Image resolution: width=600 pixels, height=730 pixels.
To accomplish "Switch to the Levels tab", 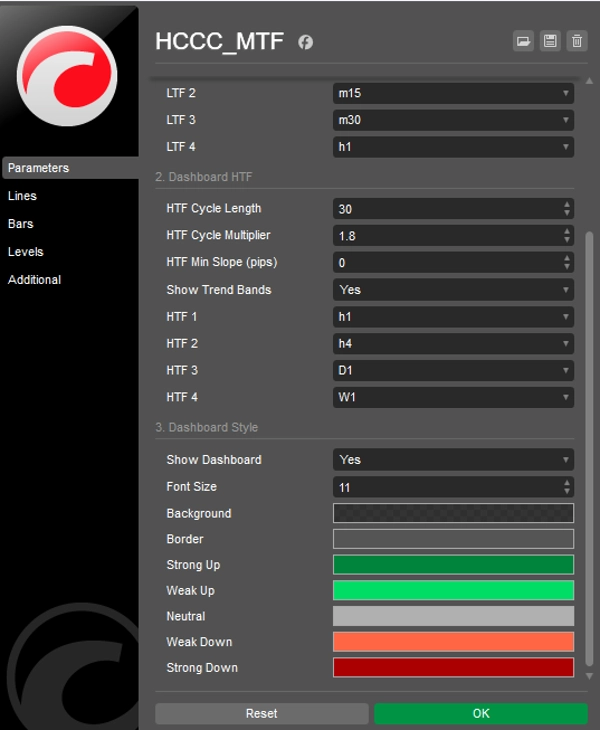I will [26, 252].
